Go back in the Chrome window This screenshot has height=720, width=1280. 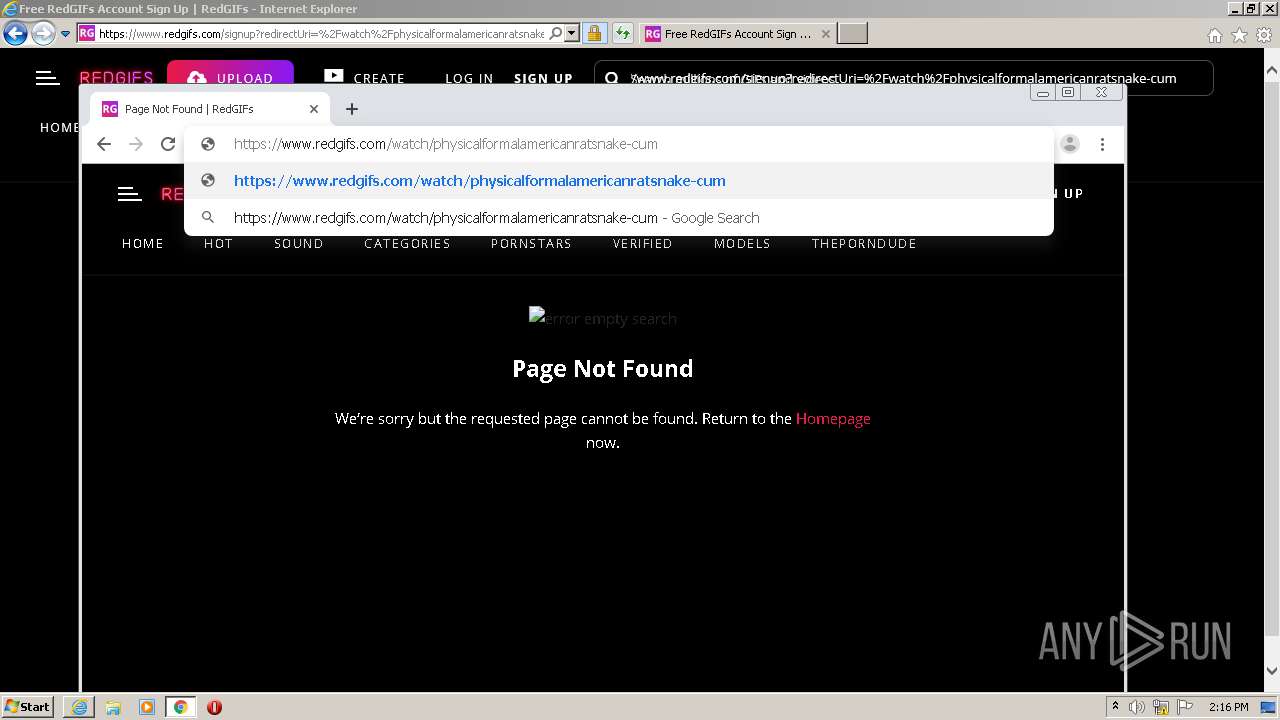pos(104,144)
